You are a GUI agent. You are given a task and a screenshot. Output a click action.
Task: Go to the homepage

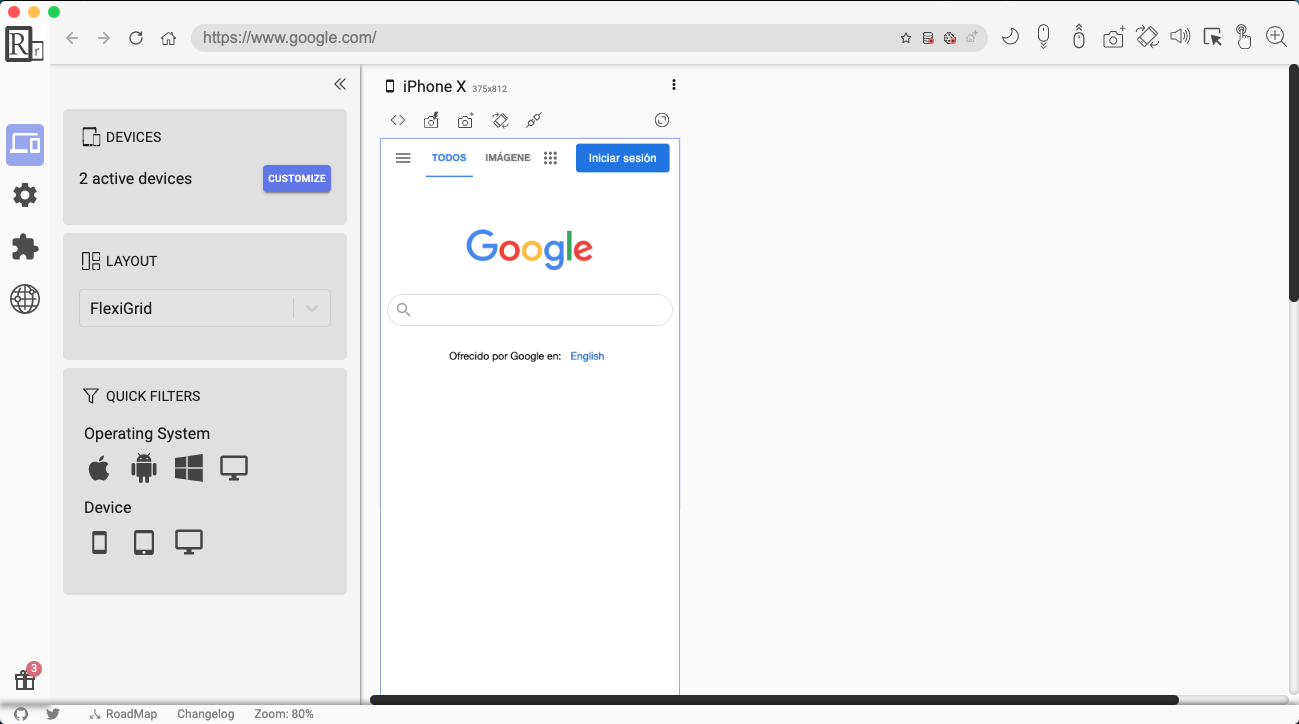coord(168,38)
